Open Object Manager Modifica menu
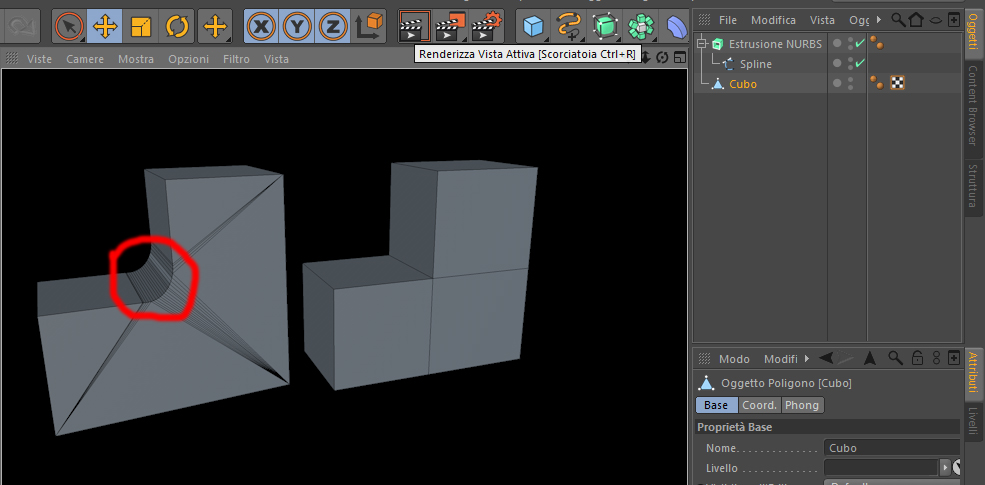Viewport: 985px width, 485px height. point(773,20)
